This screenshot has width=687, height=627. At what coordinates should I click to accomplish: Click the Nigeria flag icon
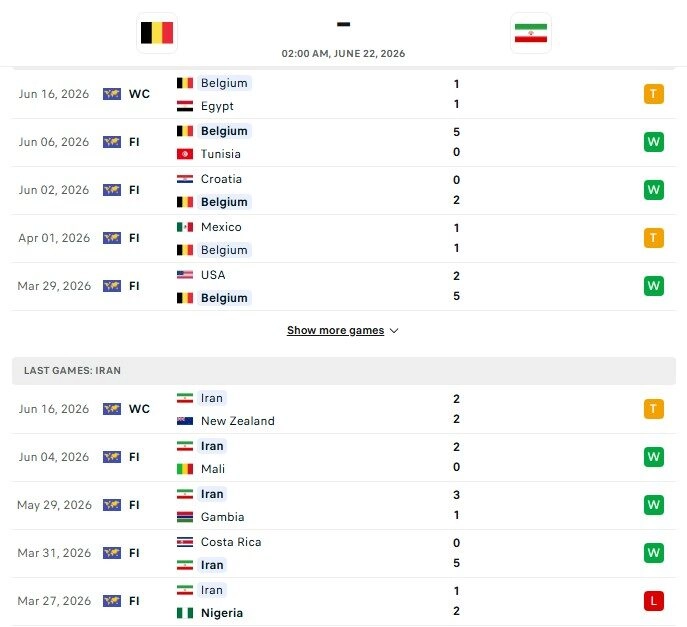coord(185,613)
